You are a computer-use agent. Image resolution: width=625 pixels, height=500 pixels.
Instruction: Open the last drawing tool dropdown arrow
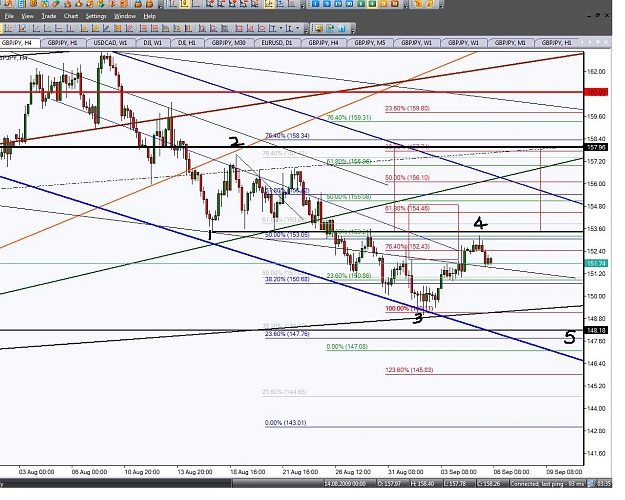(x=297, y=28)
